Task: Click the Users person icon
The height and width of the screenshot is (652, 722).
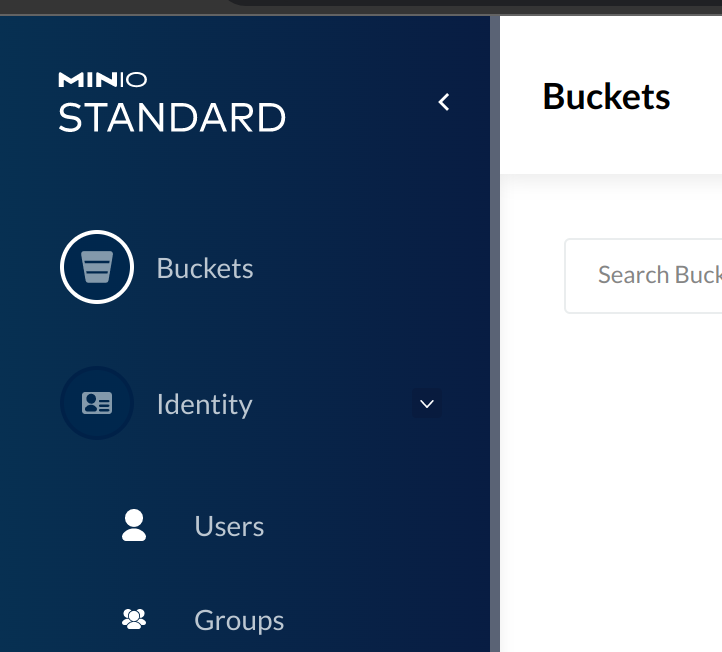Action: 134,525
